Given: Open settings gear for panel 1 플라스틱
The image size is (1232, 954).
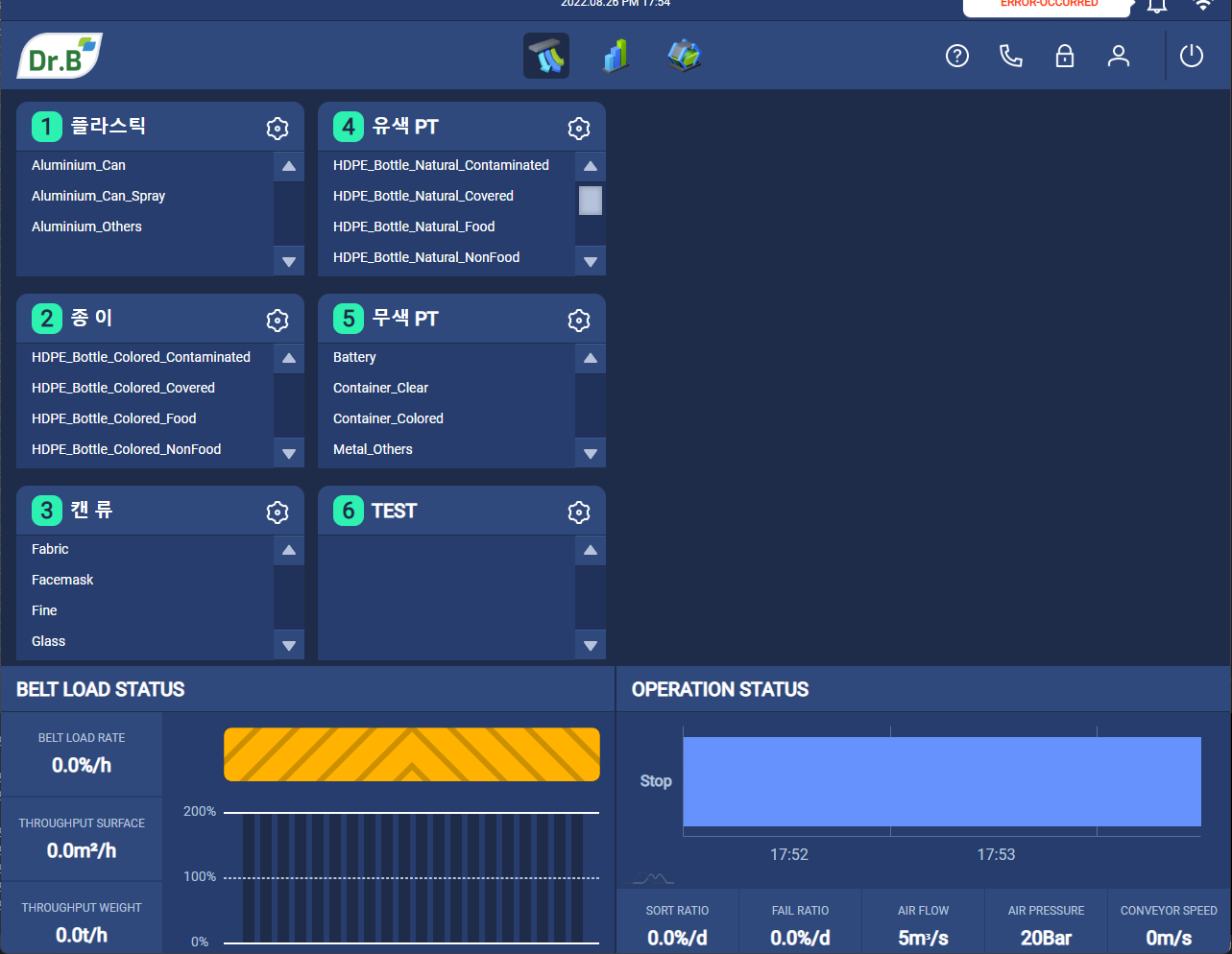Looking at the screenshot, I should point(278,128).
